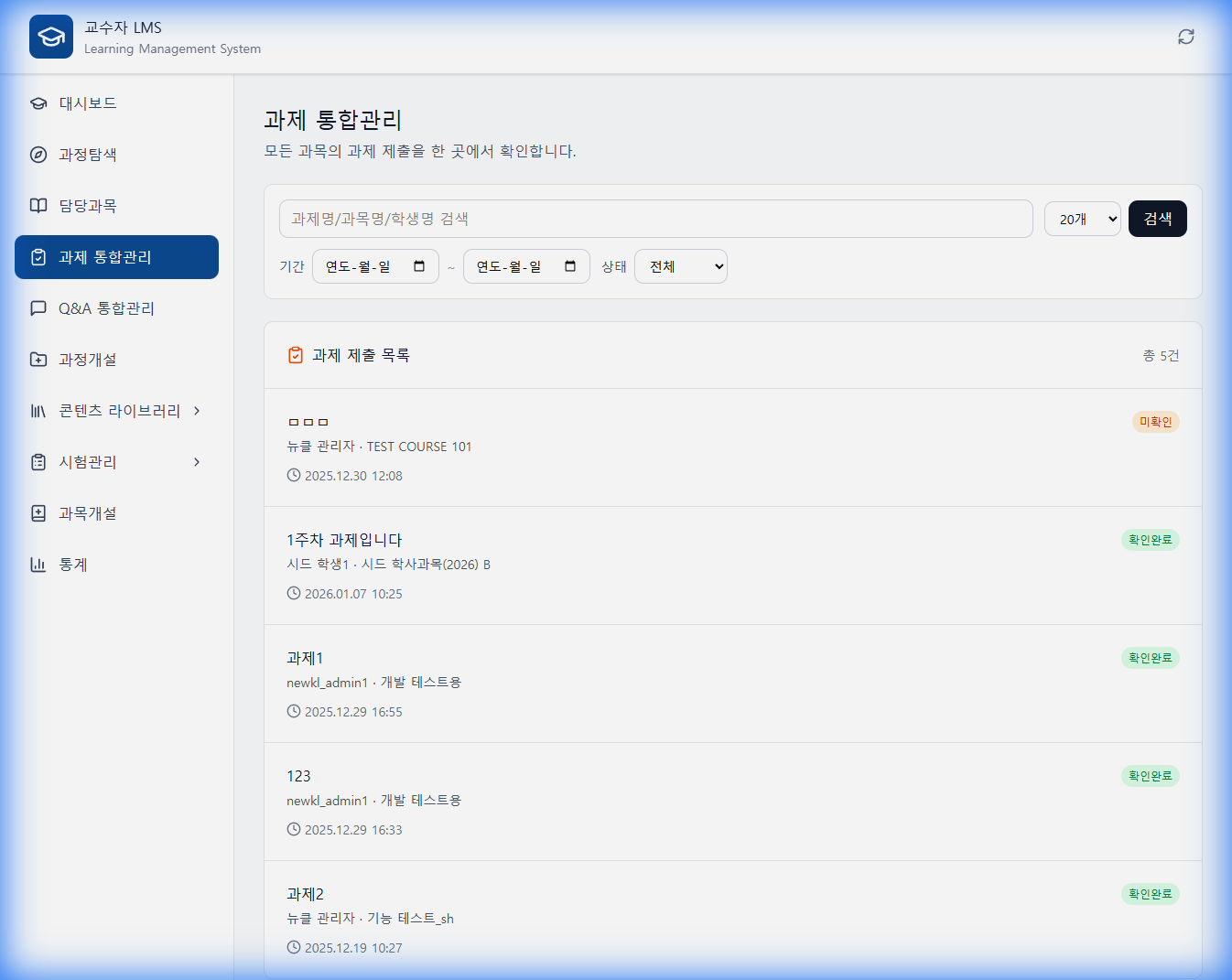This screenshot has width=1232, height=980.
Task: Expand the 시험관리 submenu chevron
Action: pyautogui.click(x=195, y=462)
